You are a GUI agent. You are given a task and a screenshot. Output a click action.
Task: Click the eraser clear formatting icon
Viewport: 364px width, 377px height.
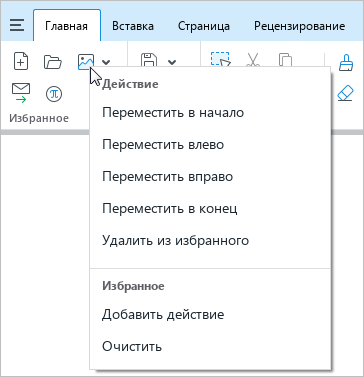click(345, 93)
